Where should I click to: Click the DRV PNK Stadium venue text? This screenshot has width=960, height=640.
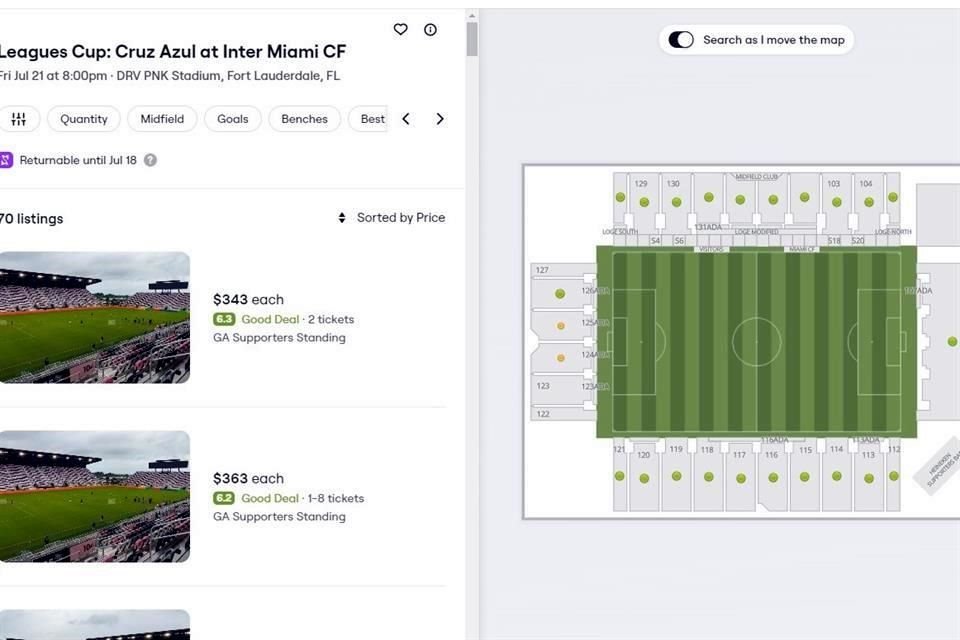click(168, 76)
